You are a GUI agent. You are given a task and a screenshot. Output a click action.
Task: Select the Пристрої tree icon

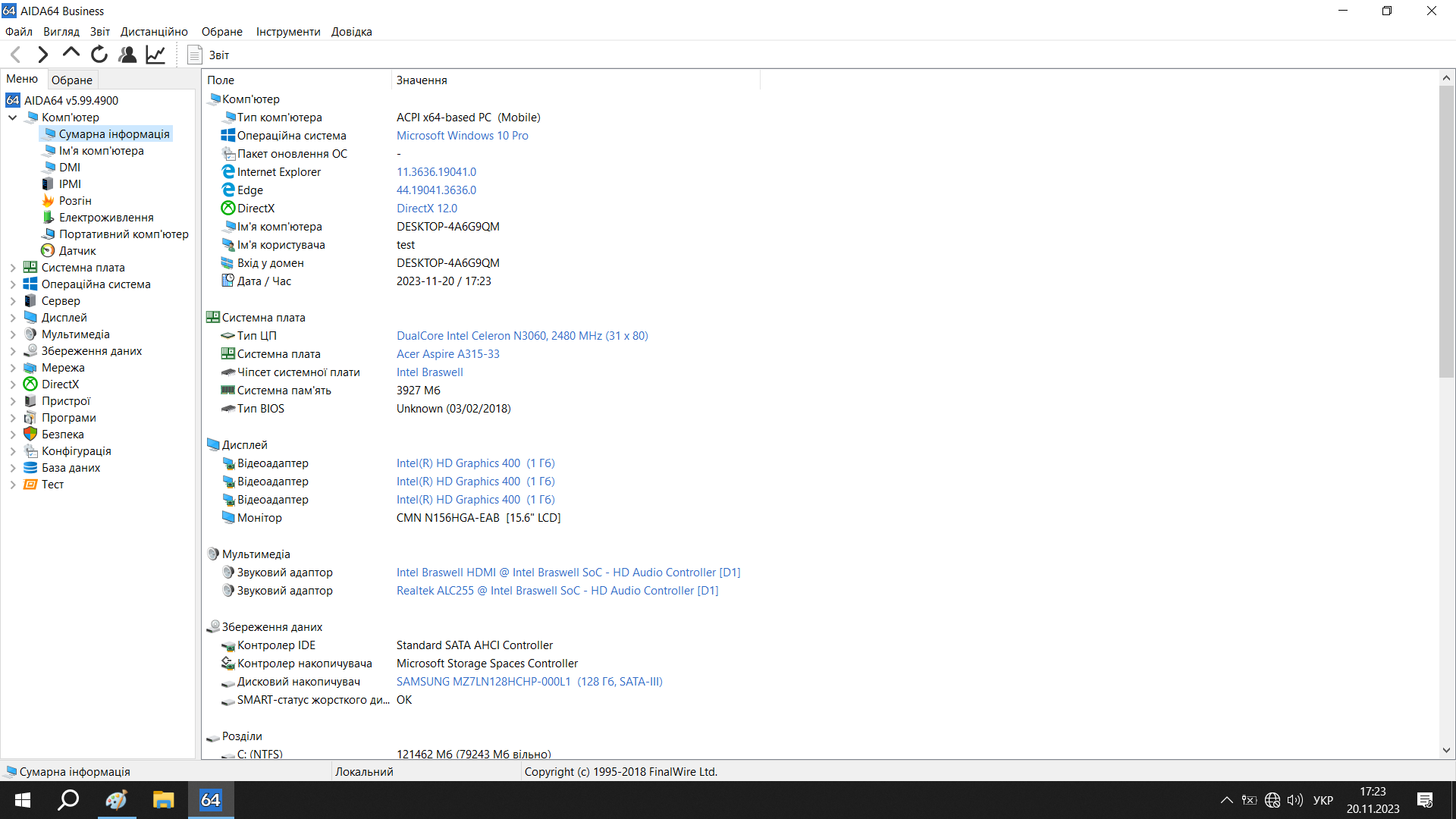coord(30,401)
